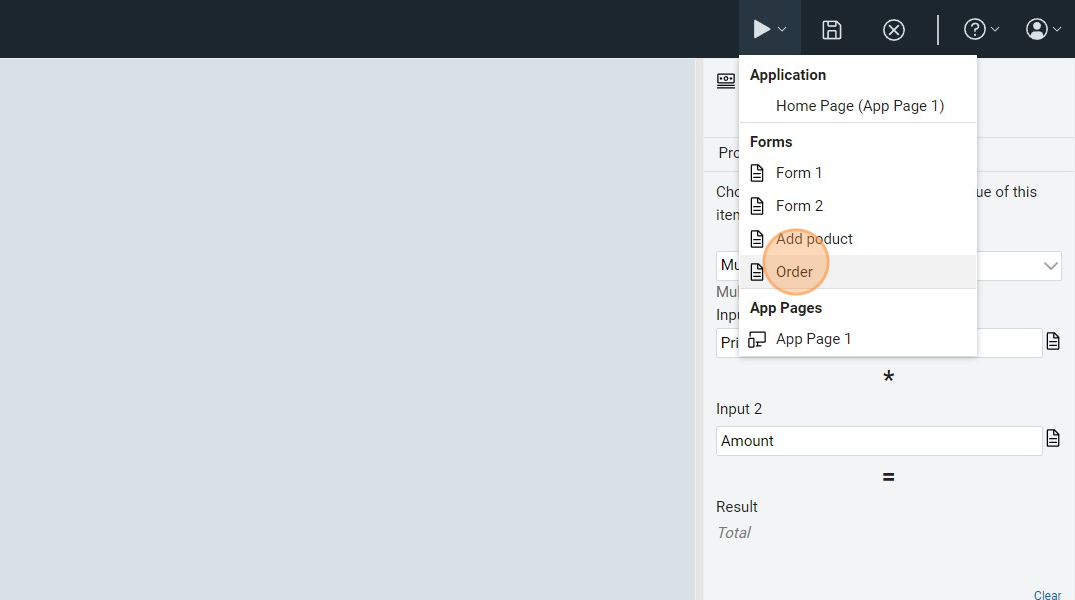Image resolution: width=1075 pixels, height=600 pixels.
Task: Open App Page 1 under App Pages
Action: [x=813, y=339]
